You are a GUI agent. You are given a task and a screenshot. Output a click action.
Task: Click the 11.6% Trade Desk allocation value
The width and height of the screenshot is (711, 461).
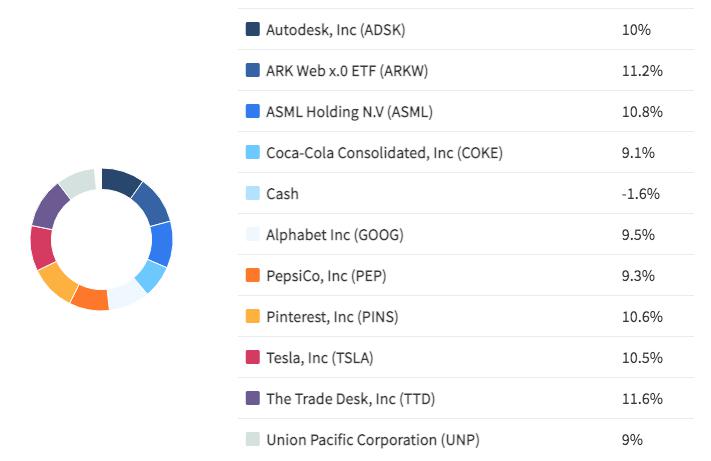(x=641, y=399)
